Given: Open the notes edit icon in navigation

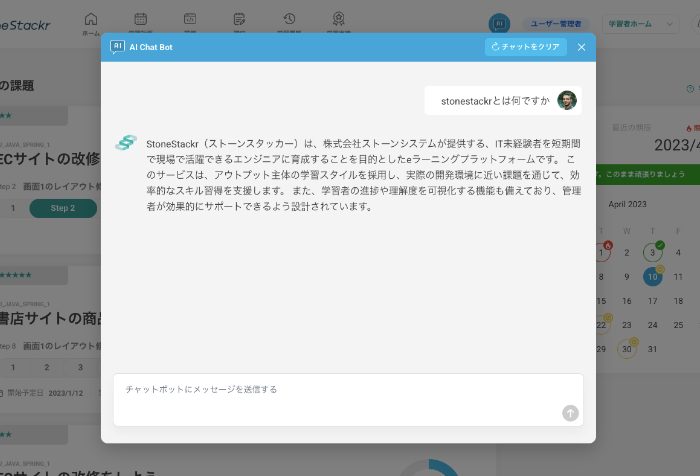Looking at the screenshot, I should point(239,19).
